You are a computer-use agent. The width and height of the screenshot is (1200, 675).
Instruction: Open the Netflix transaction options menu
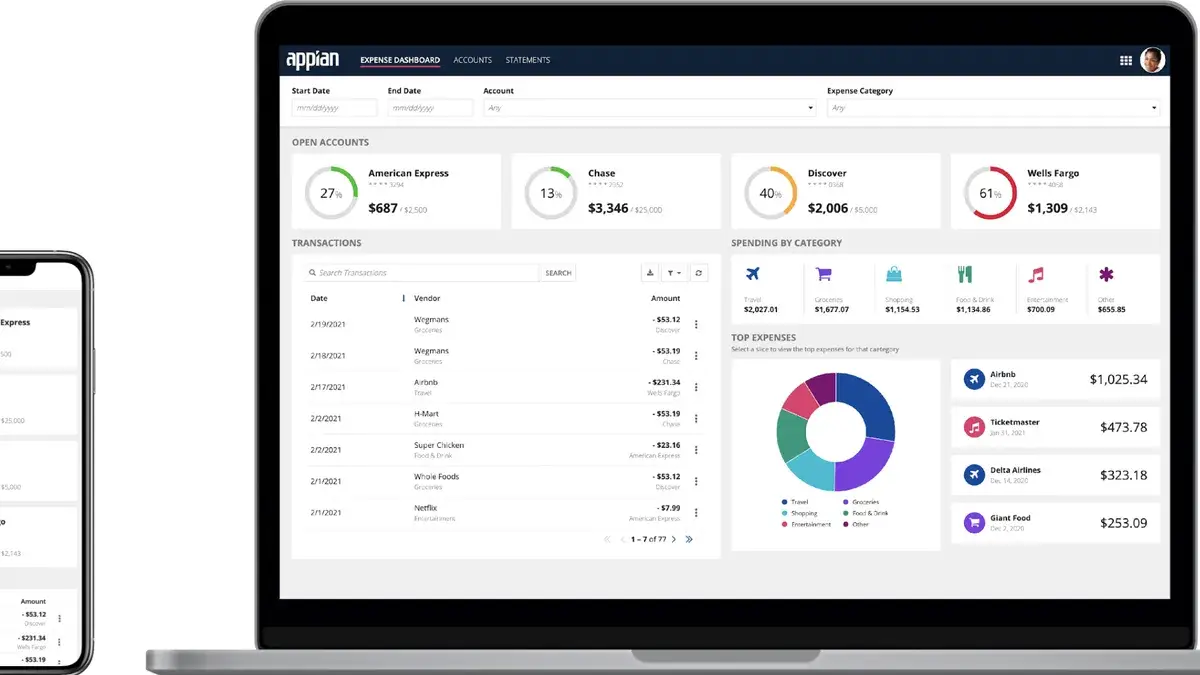point(696,513)
